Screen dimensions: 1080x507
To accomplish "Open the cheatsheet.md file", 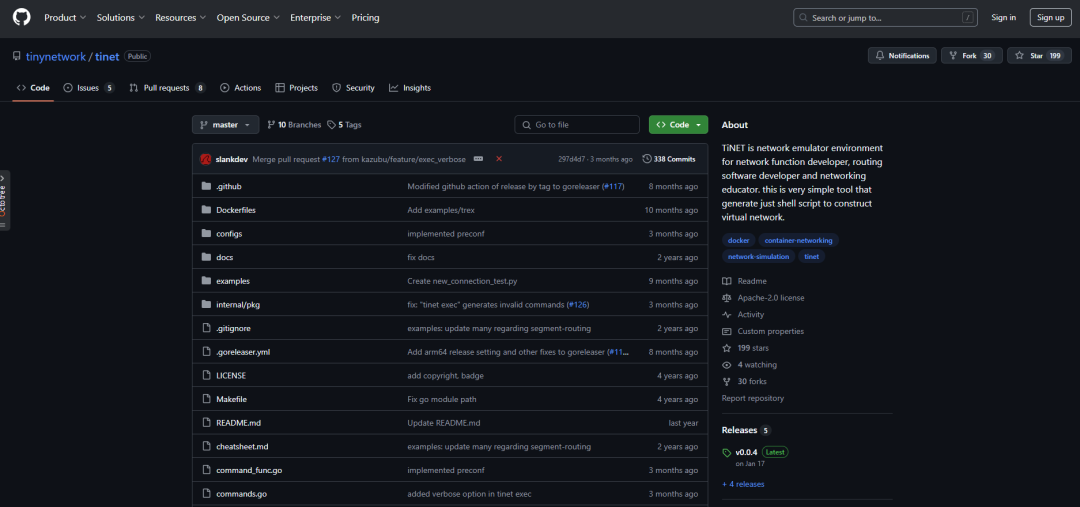I will tap(242, 446).
